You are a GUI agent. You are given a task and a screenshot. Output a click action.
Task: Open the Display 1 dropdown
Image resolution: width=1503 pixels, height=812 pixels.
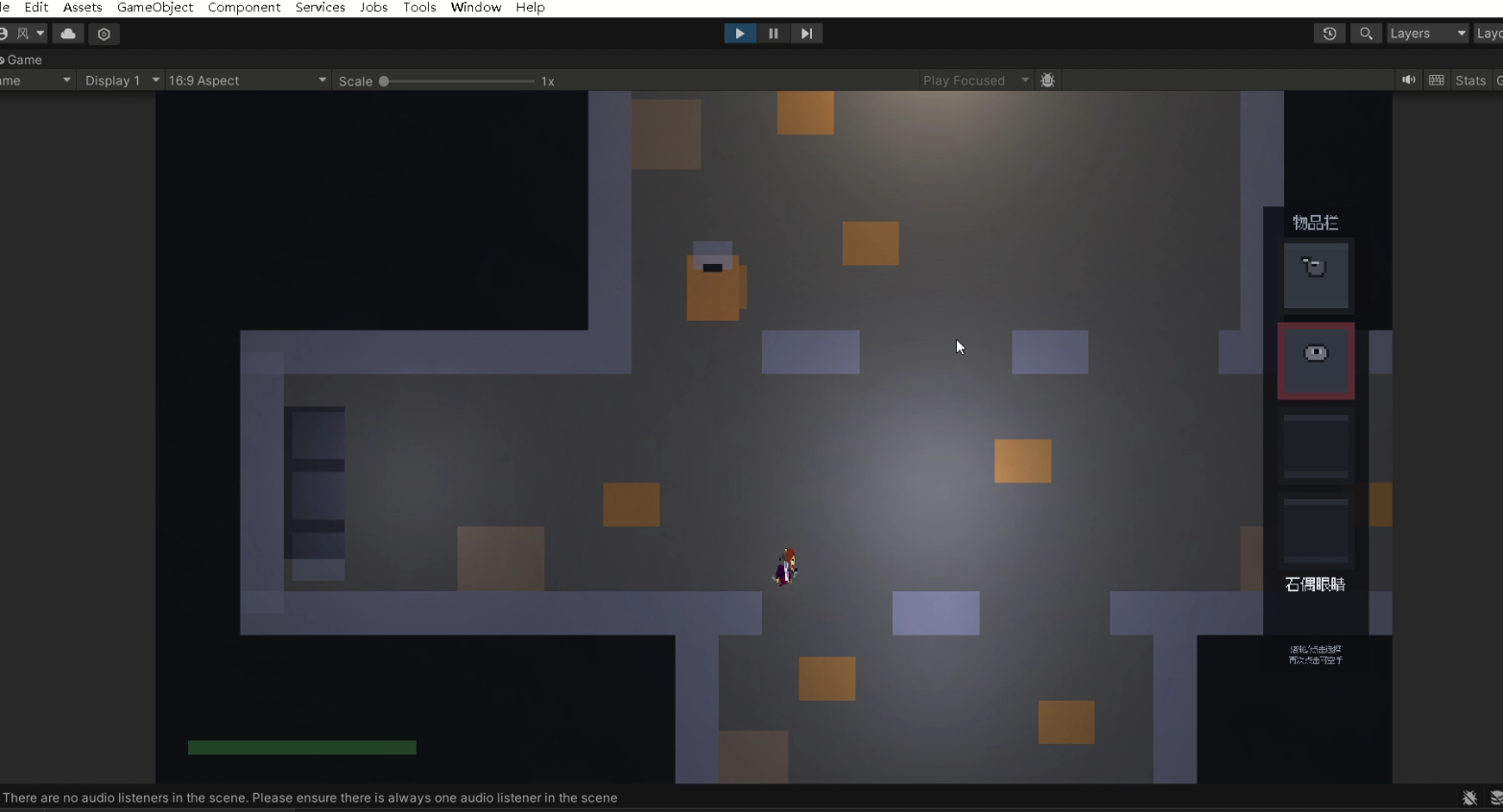(x=122, y=81)
